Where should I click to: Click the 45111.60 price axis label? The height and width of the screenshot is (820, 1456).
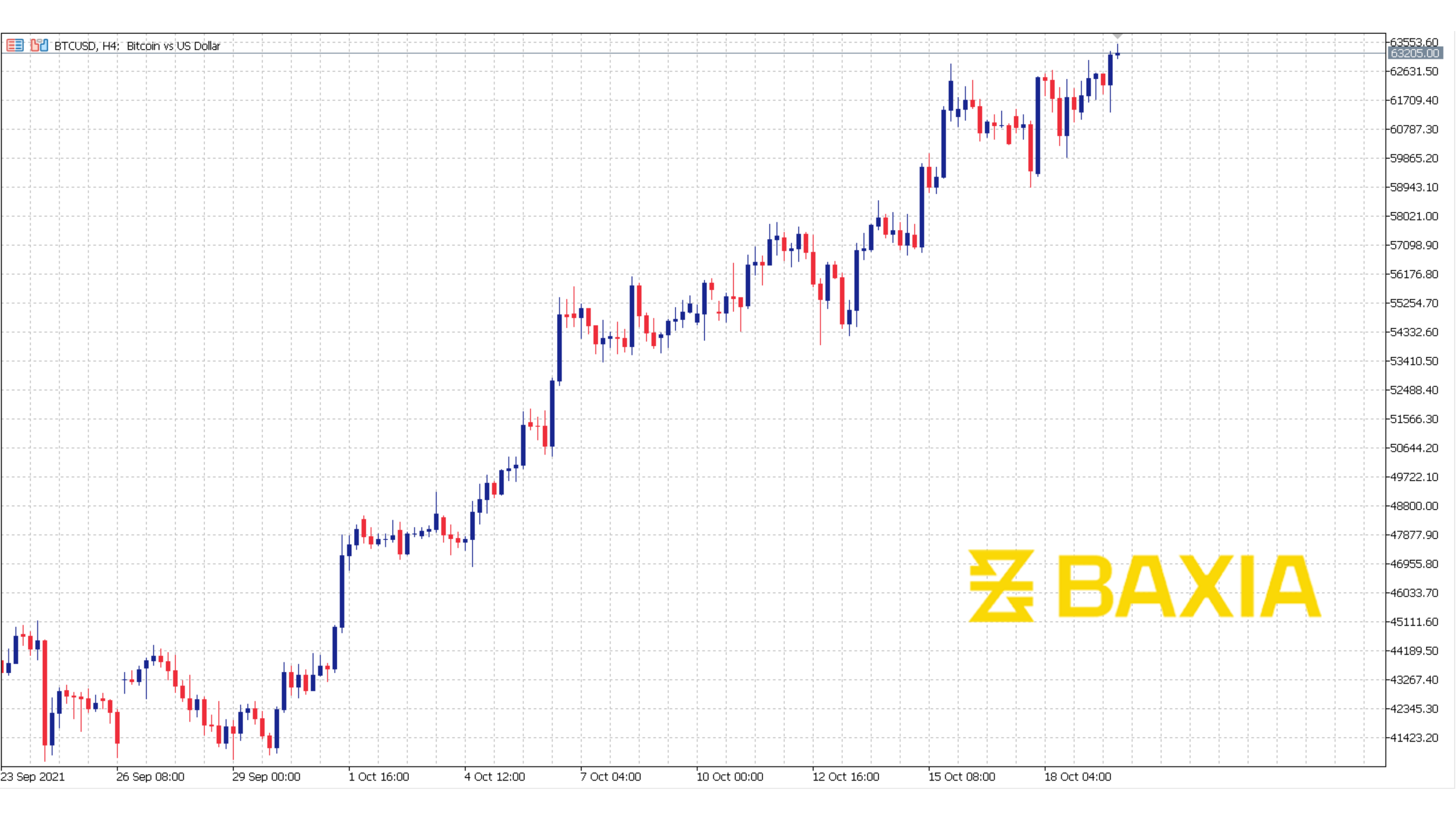pos(1414,622)
